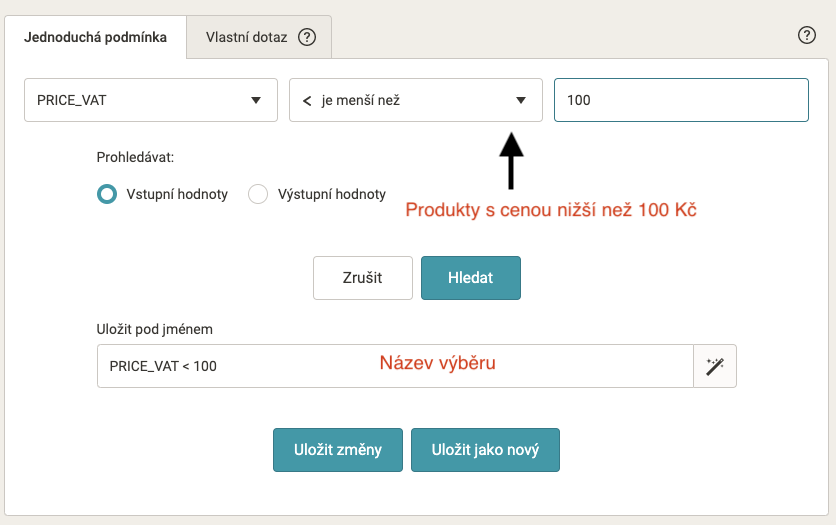This screenshot has height=525, width=836.
Task: Select the Vstupní hodnoty radio button
Action: tap(107, 194)
